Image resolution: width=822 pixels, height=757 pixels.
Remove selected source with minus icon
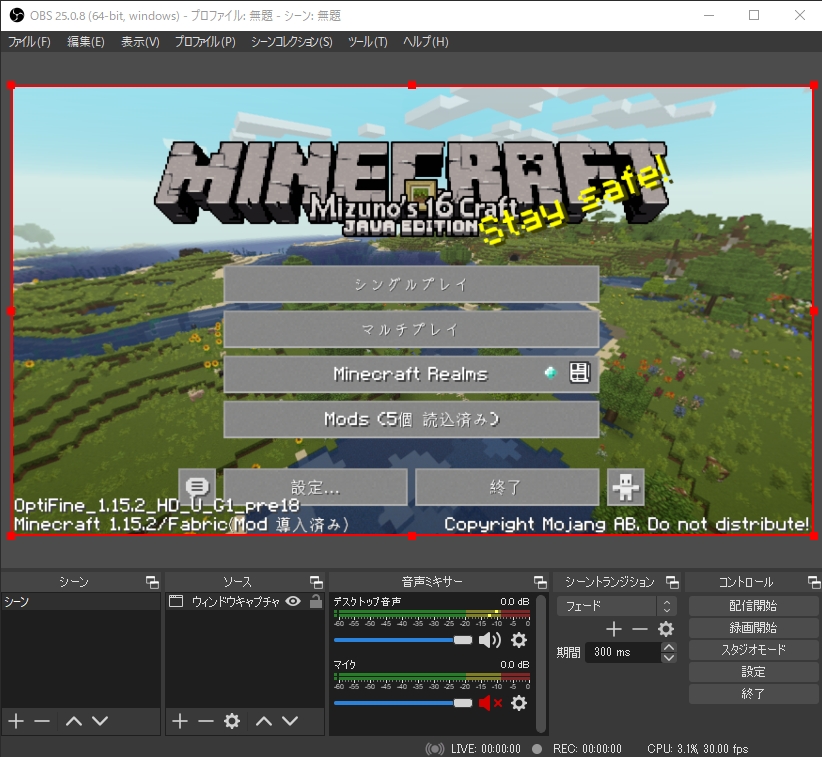206,721
